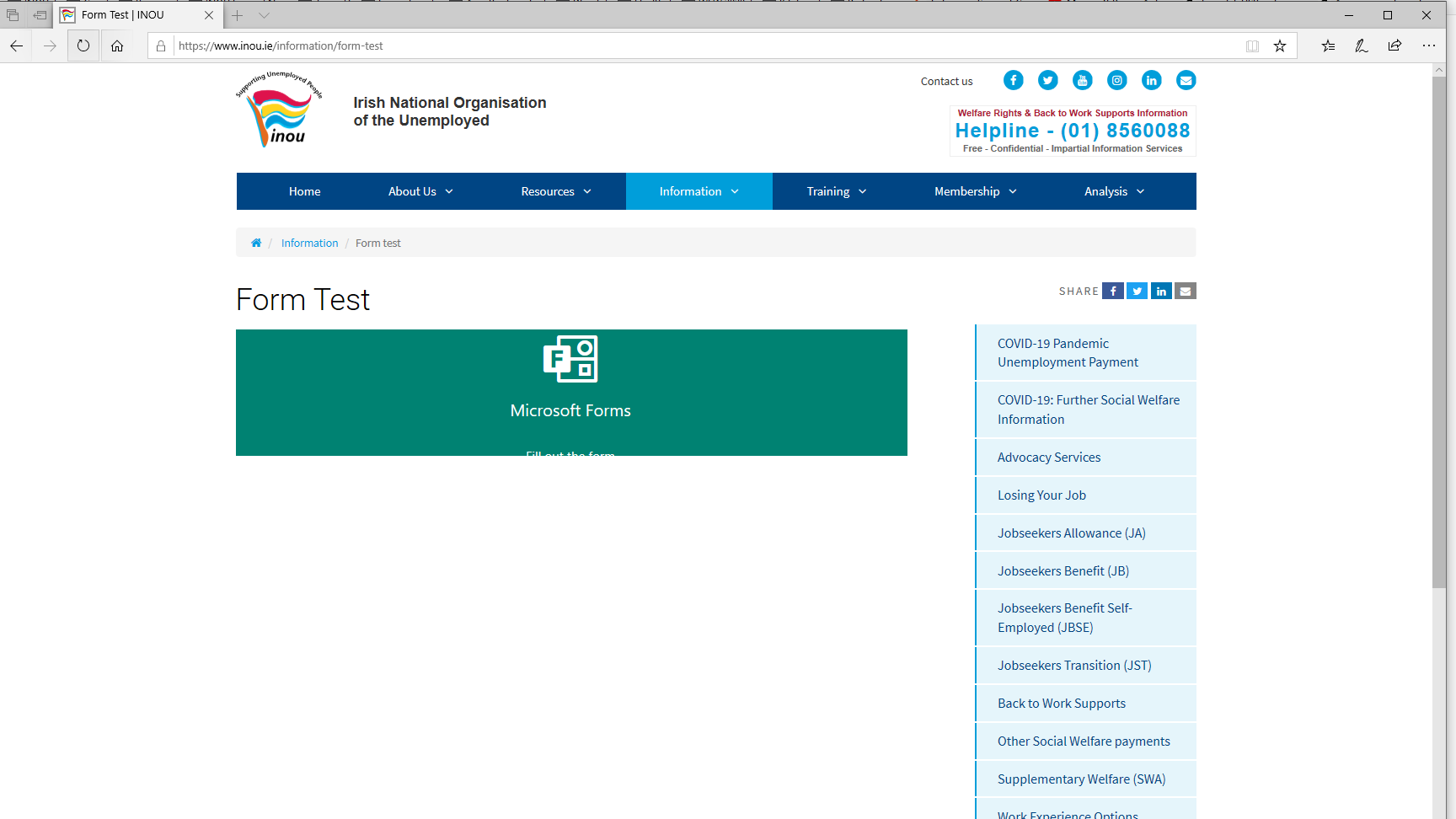Share page by email via share bar
Viewport: 1456px width, 819px height.
(1186, 291)
